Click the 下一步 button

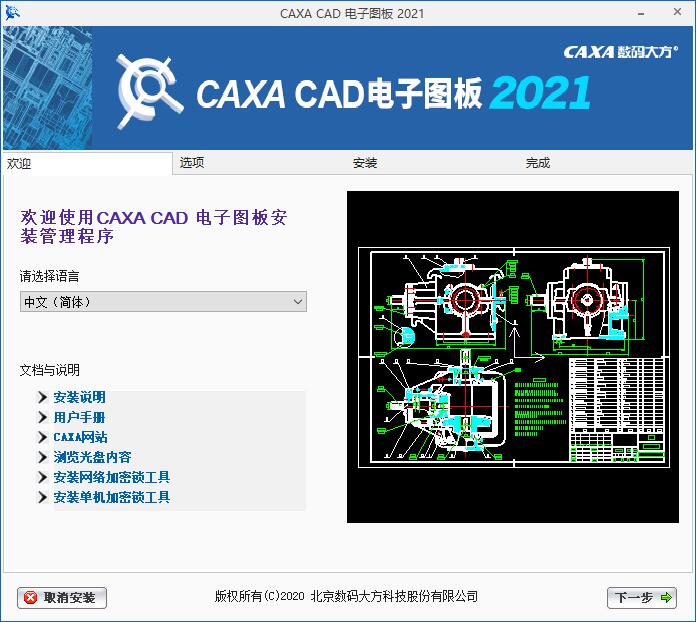(642, 598)
